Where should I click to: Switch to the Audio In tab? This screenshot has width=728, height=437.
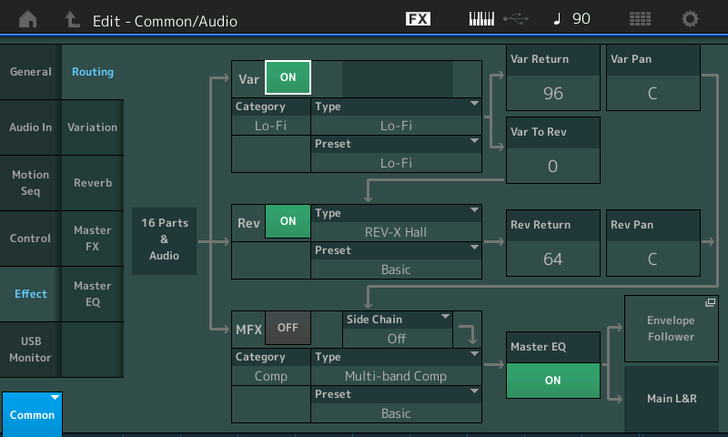tap(30, 127)
